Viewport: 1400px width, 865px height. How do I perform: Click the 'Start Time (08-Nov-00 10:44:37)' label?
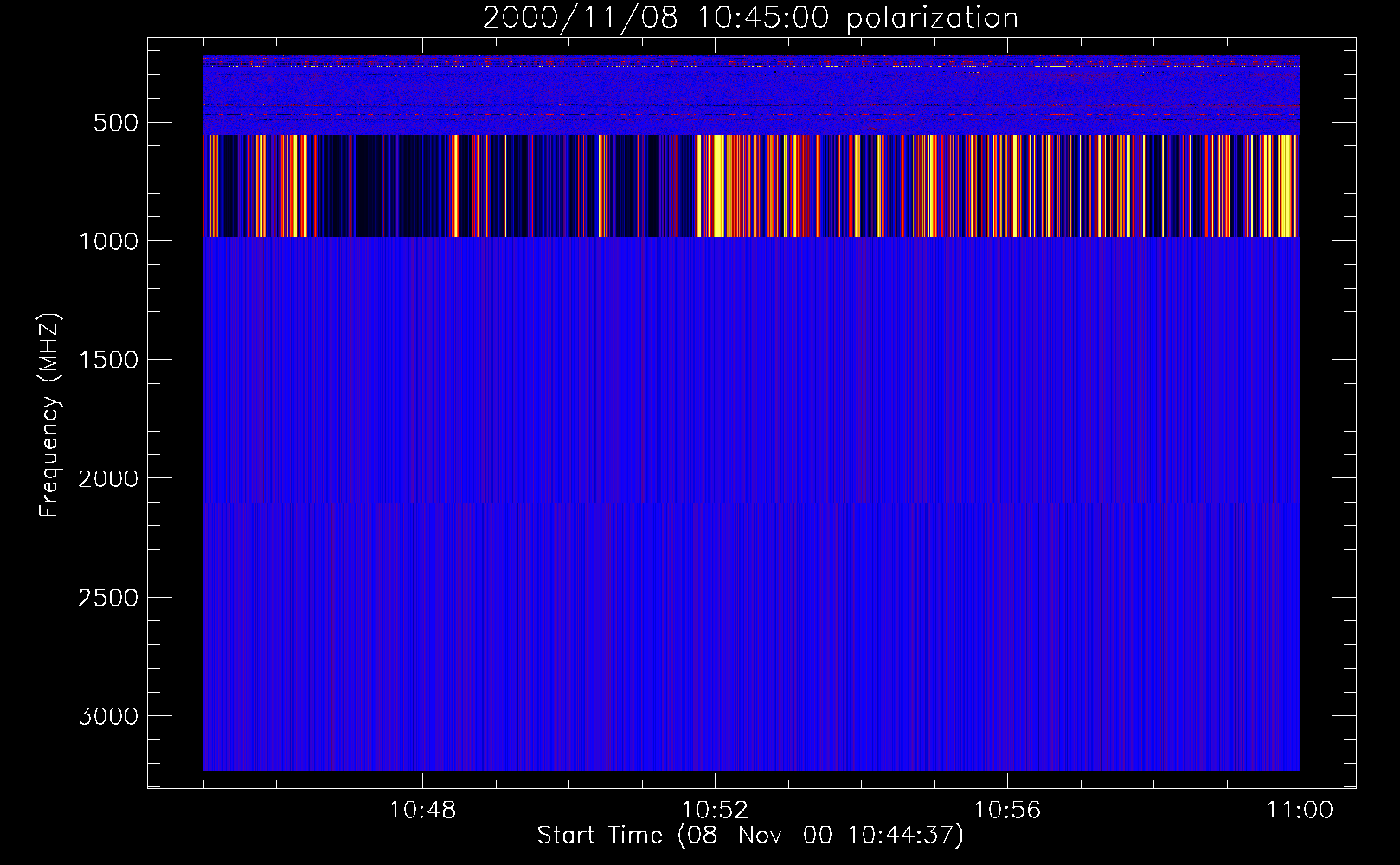point(750,836)
